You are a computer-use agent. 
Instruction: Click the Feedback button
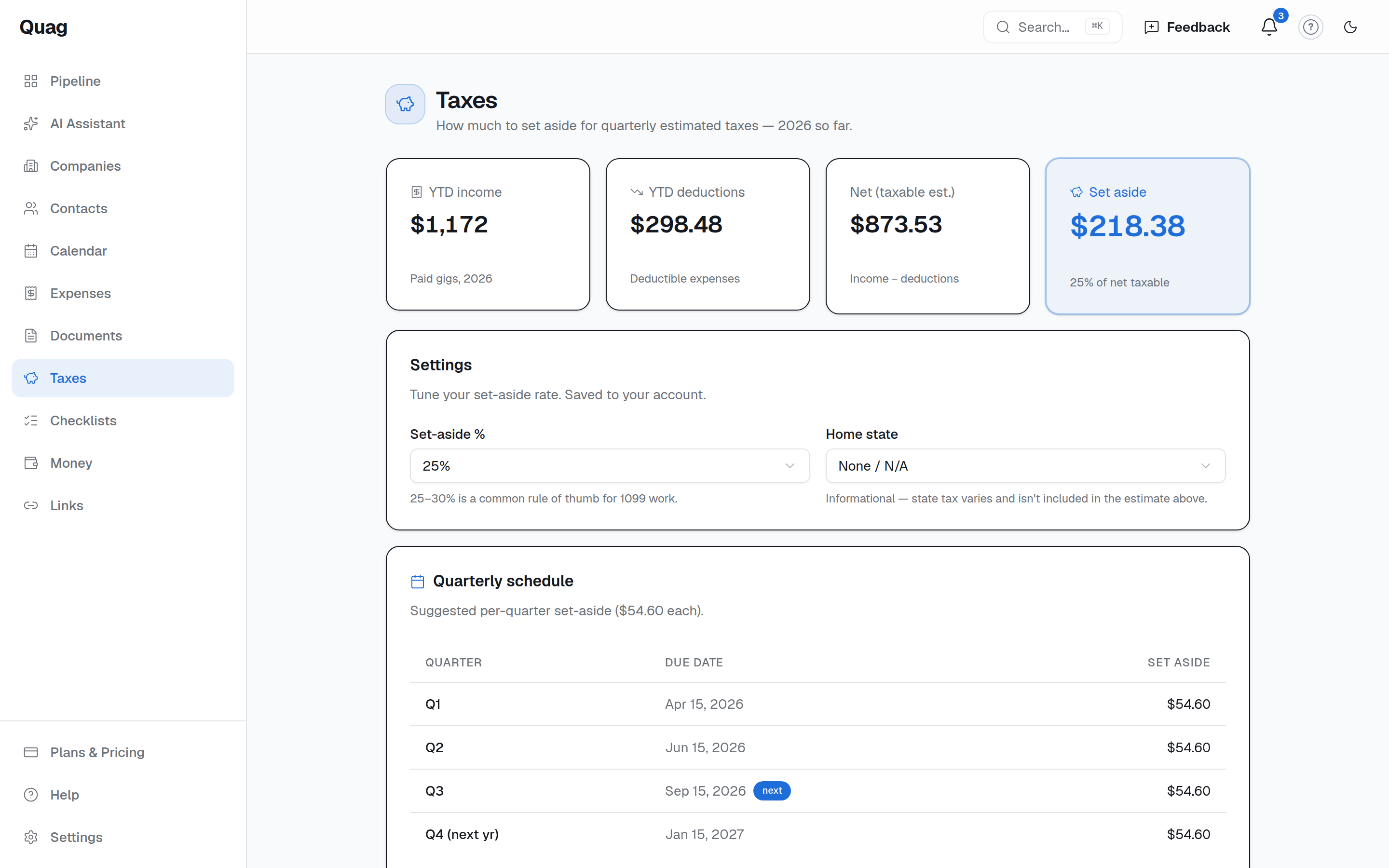(x=1186, y=27)
